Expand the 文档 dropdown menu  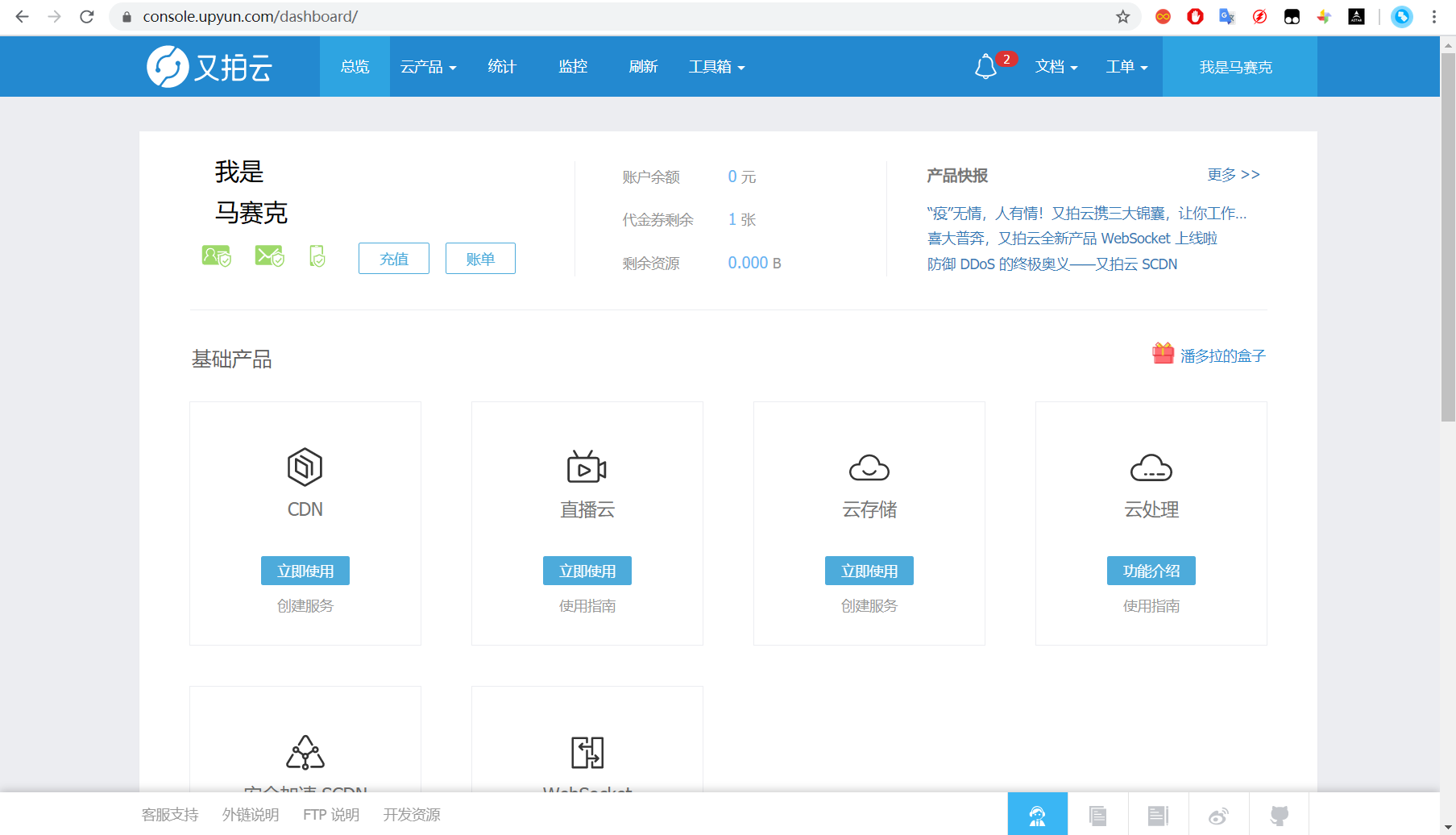point(1056,67)
